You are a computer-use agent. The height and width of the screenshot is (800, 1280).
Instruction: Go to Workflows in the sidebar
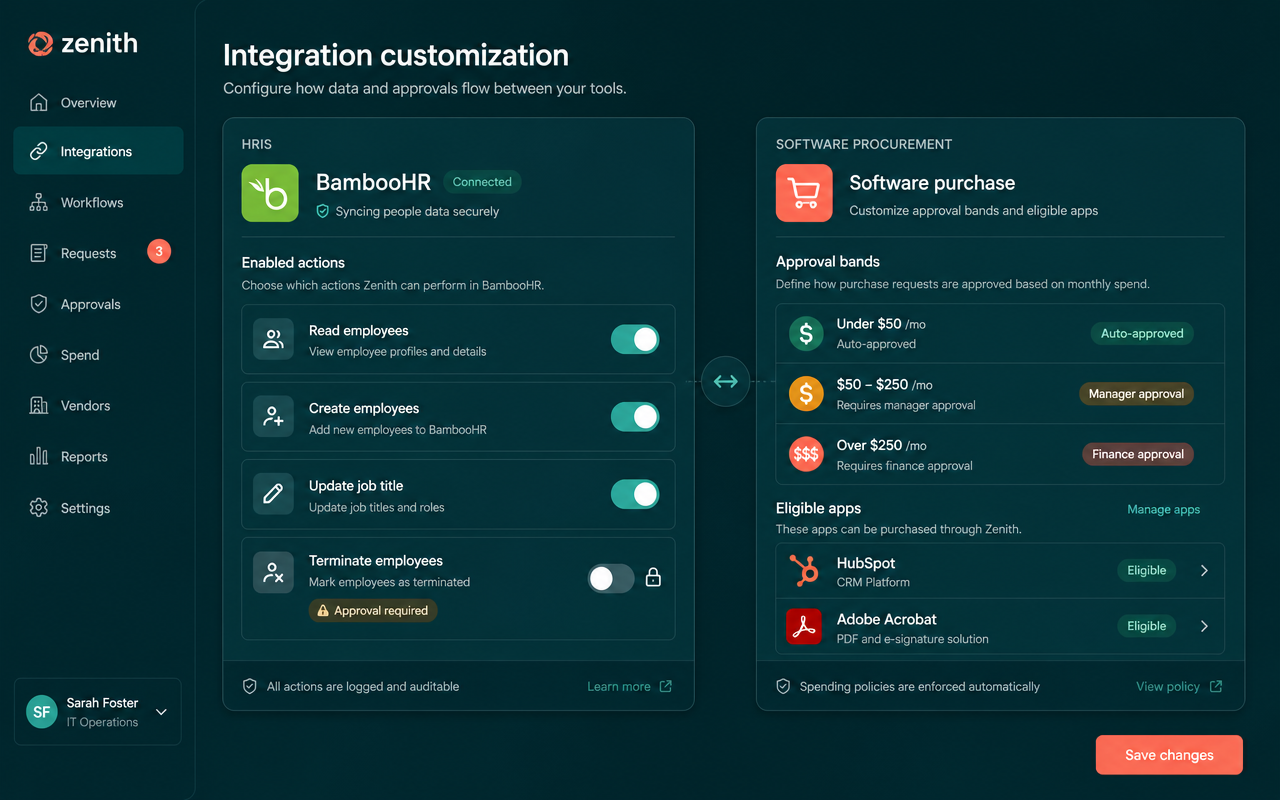point(98,202)
